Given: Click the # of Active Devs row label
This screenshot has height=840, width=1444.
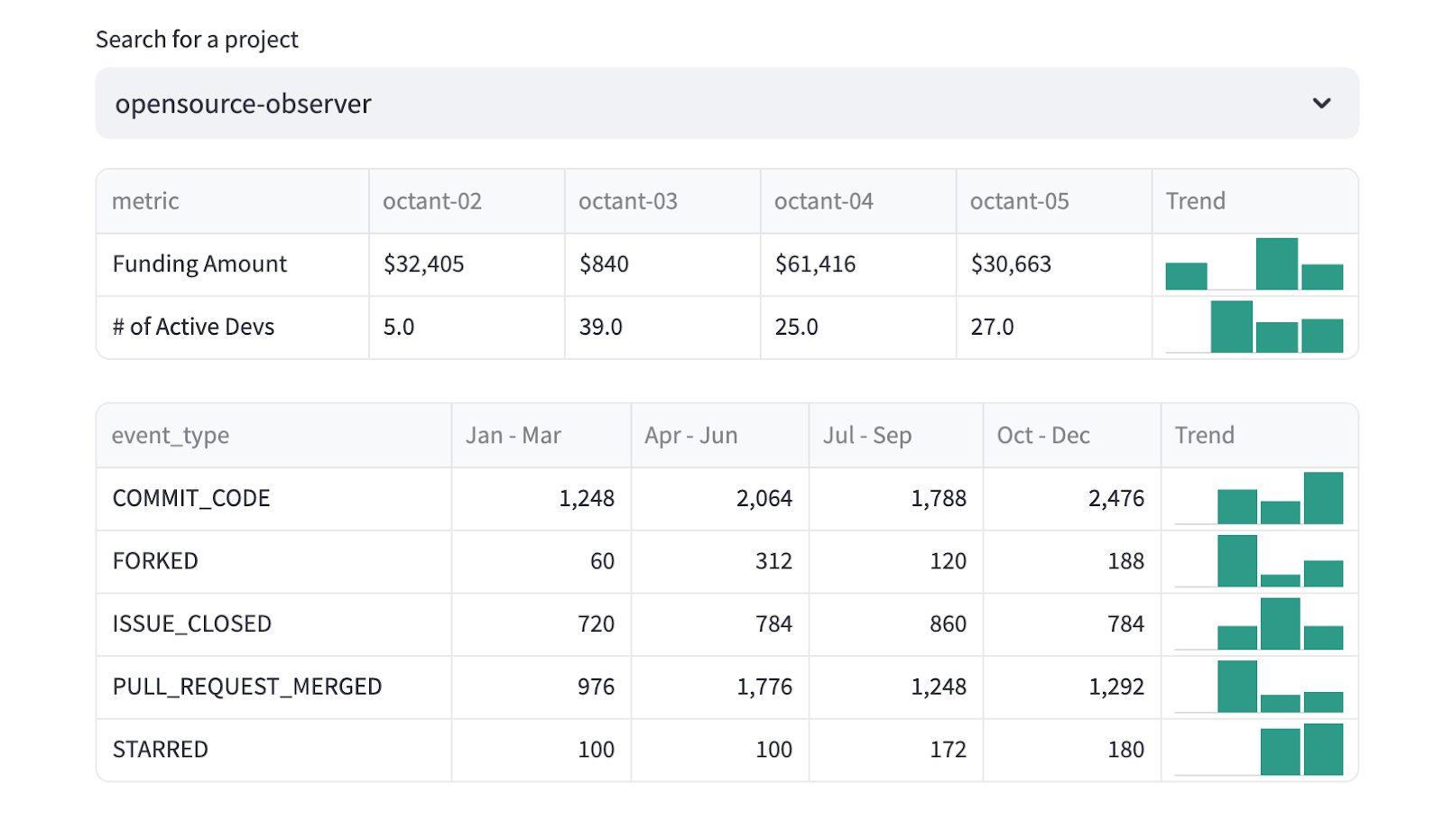Looking at the screenshot, I should click(193, 327).
